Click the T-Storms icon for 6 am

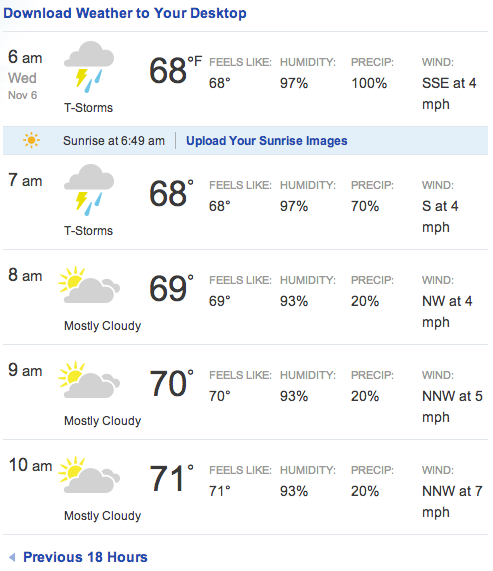(89, 67)
